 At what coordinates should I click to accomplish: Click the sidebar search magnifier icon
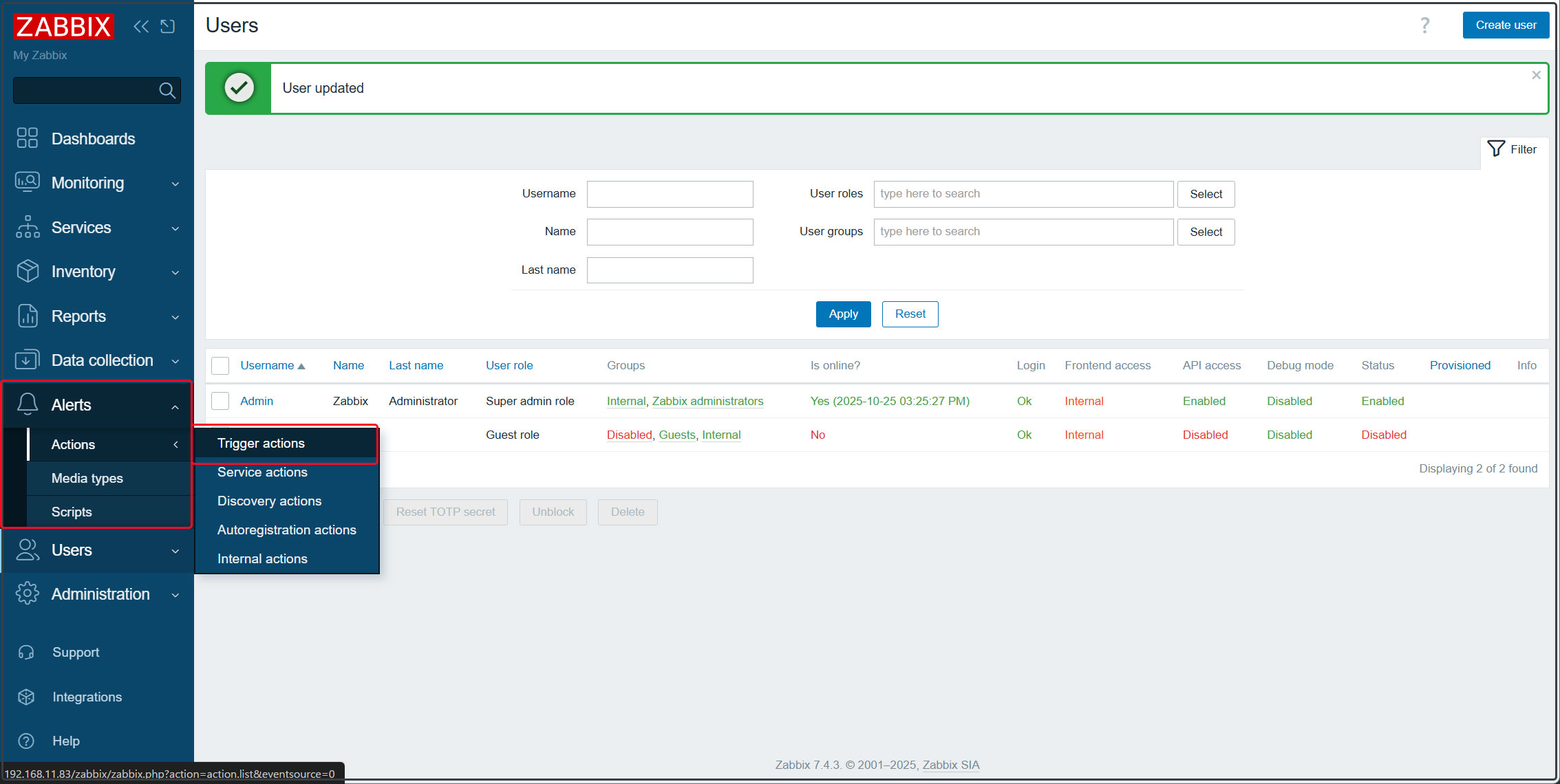pos(167,90)
